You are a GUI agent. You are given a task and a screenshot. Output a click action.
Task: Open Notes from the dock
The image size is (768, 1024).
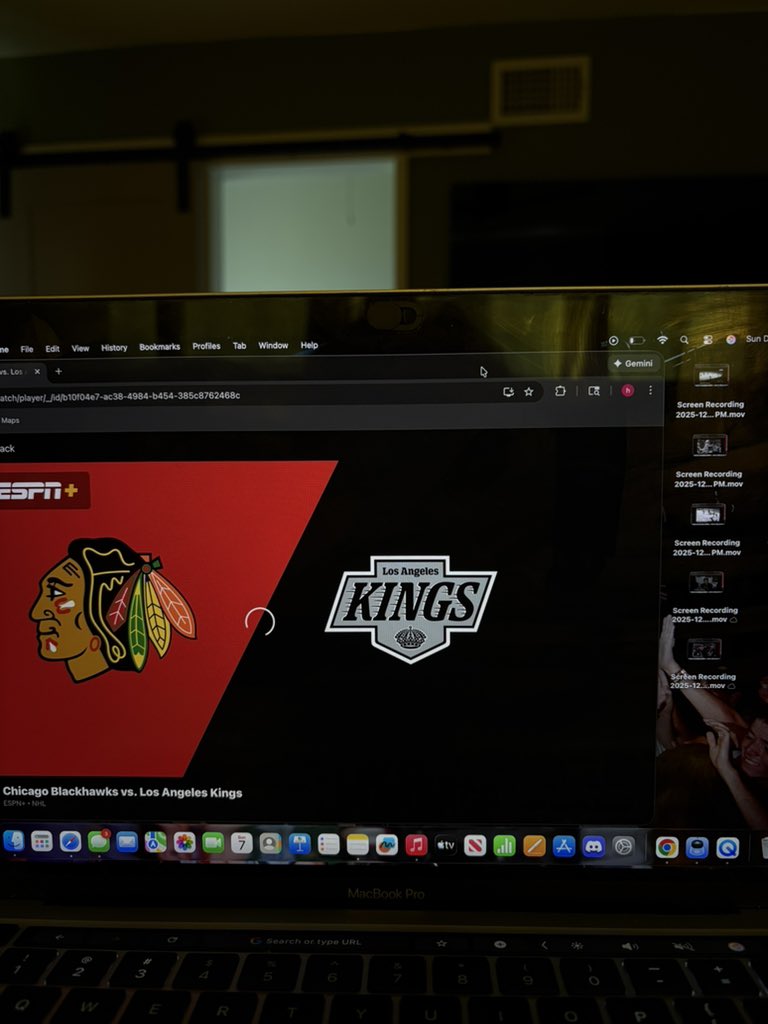coord(358,844)
